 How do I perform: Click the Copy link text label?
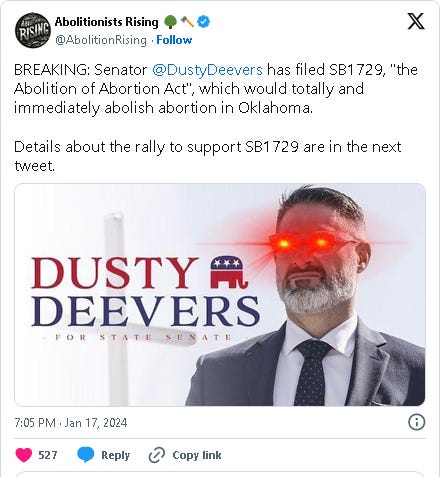(x=197, y=455)
